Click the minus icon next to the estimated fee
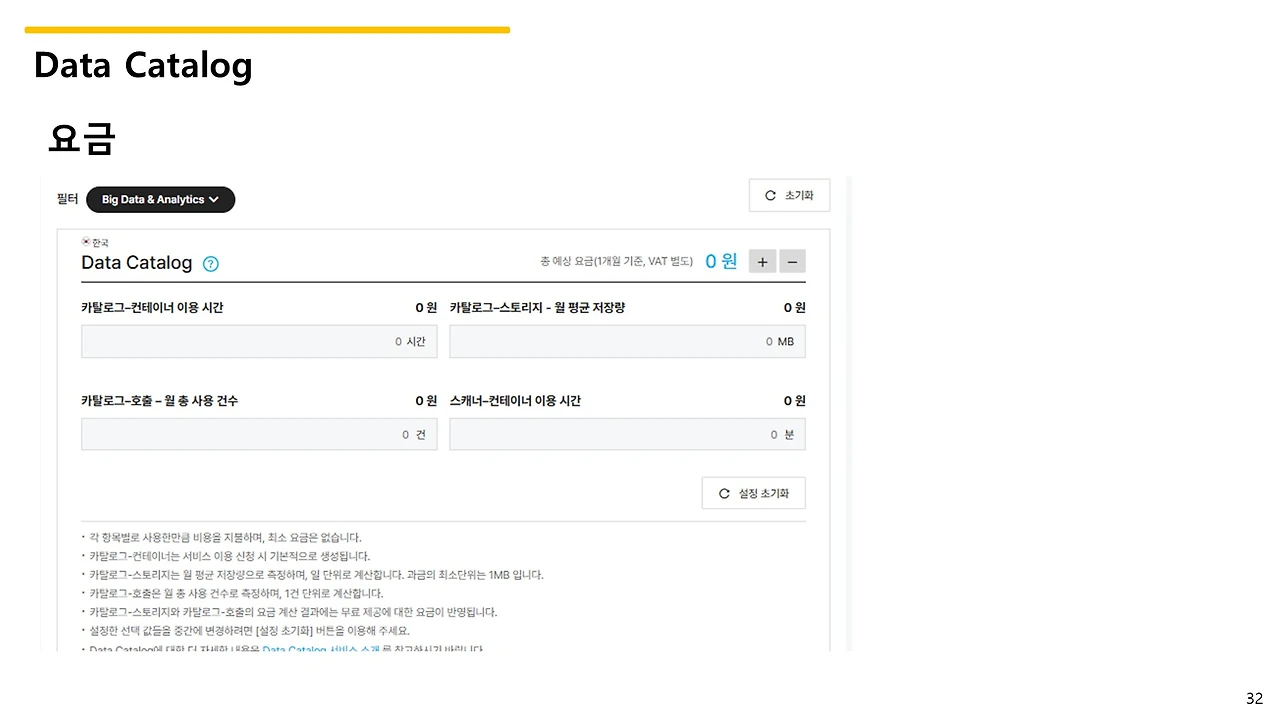This screenshot has height=720, width=1280. [792, 261]
